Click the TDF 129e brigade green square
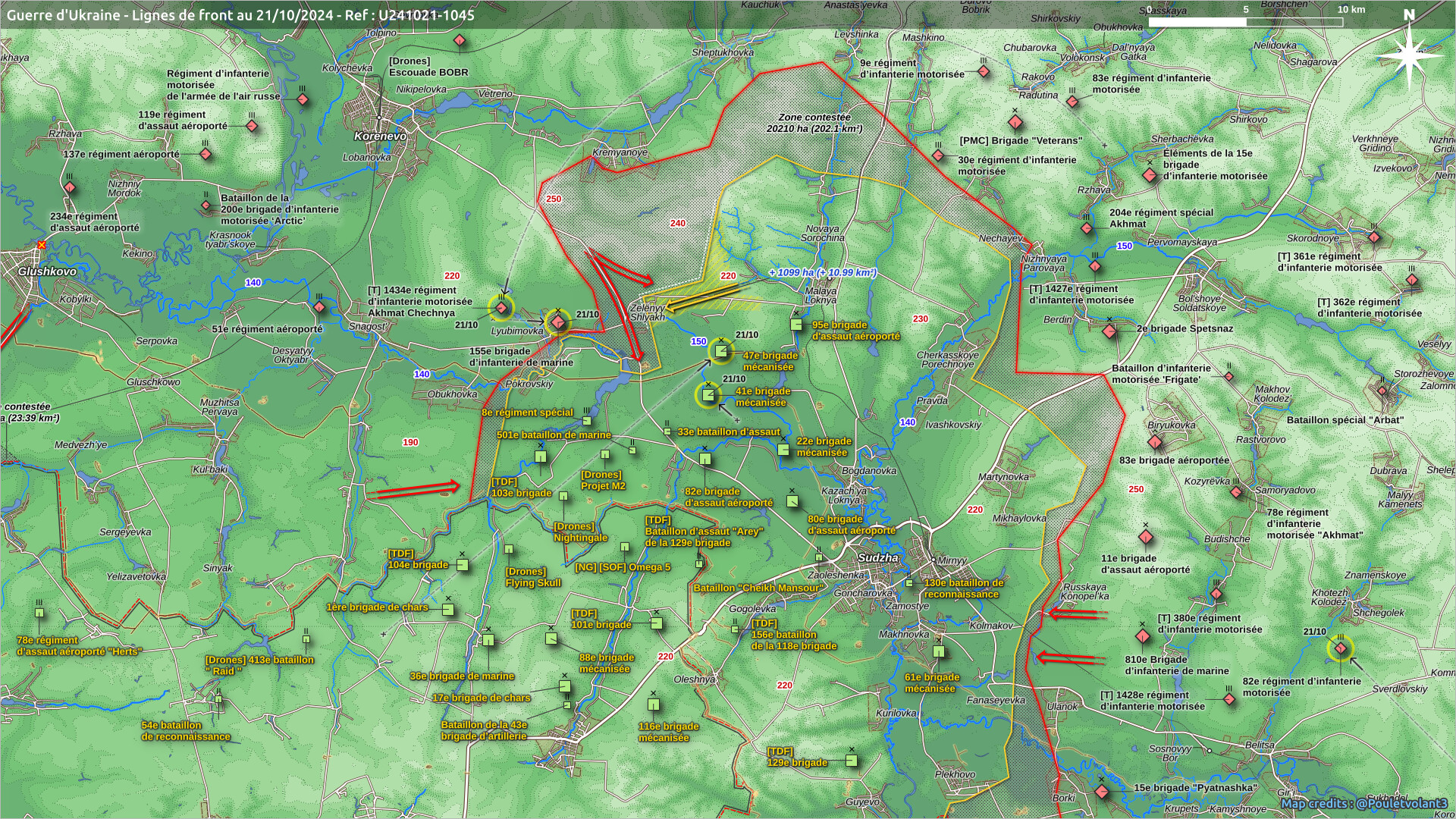The width and height of the screenshot is (1456, 819). [x=852, y=761]
